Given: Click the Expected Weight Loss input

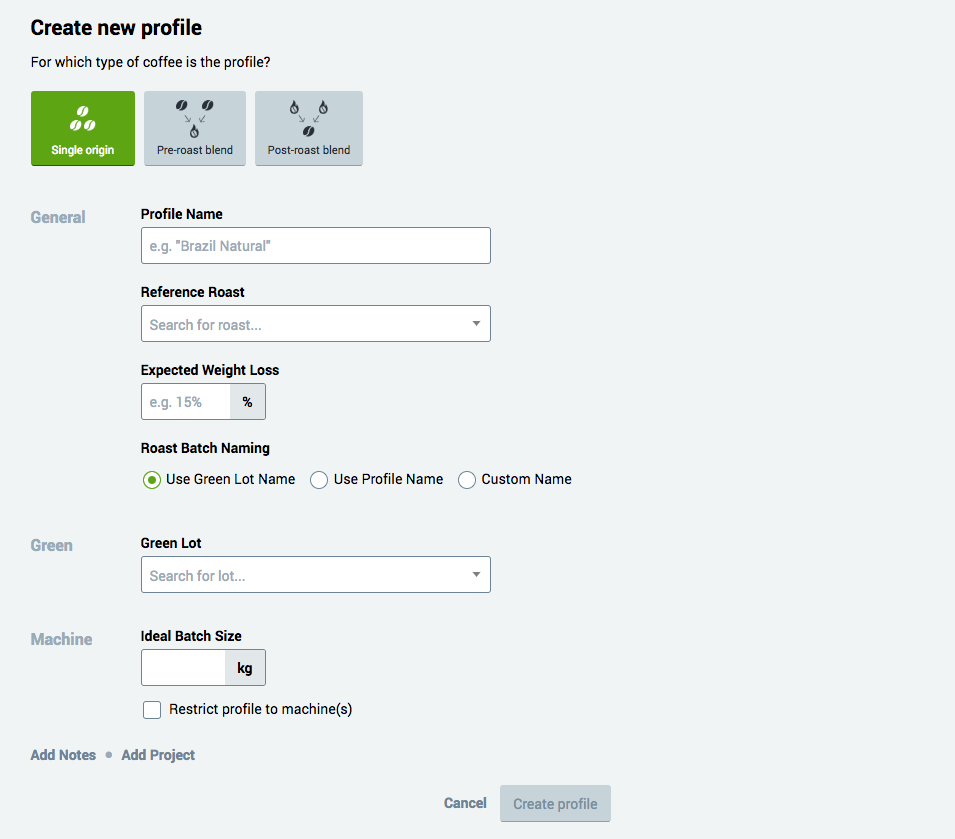Looking at the screenshot, I should coord(186,402).
